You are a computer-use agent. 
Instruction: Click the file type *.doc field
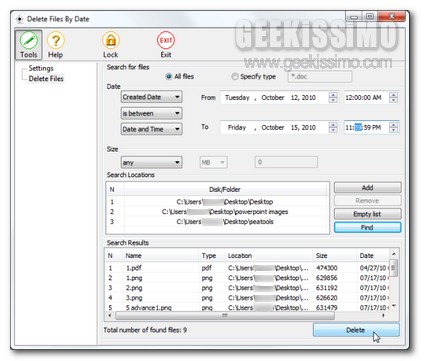[x=320, y=77]
